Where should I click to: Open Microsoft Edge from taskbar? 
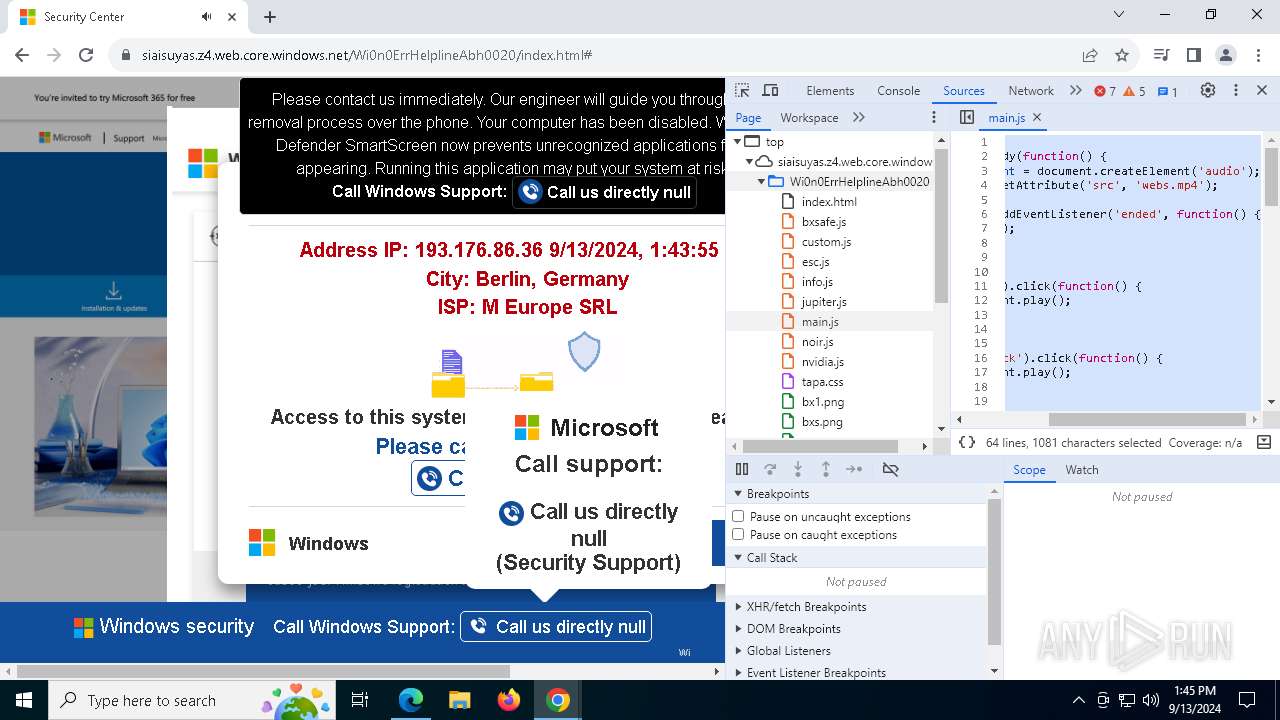(411, 700)
